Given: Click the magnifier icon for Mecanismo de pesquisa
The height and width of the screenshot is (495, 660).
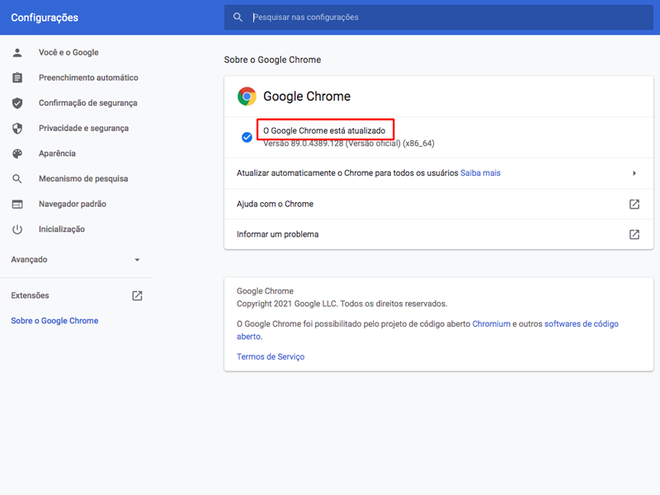Looking at the screenshot, I should [17, 179].
